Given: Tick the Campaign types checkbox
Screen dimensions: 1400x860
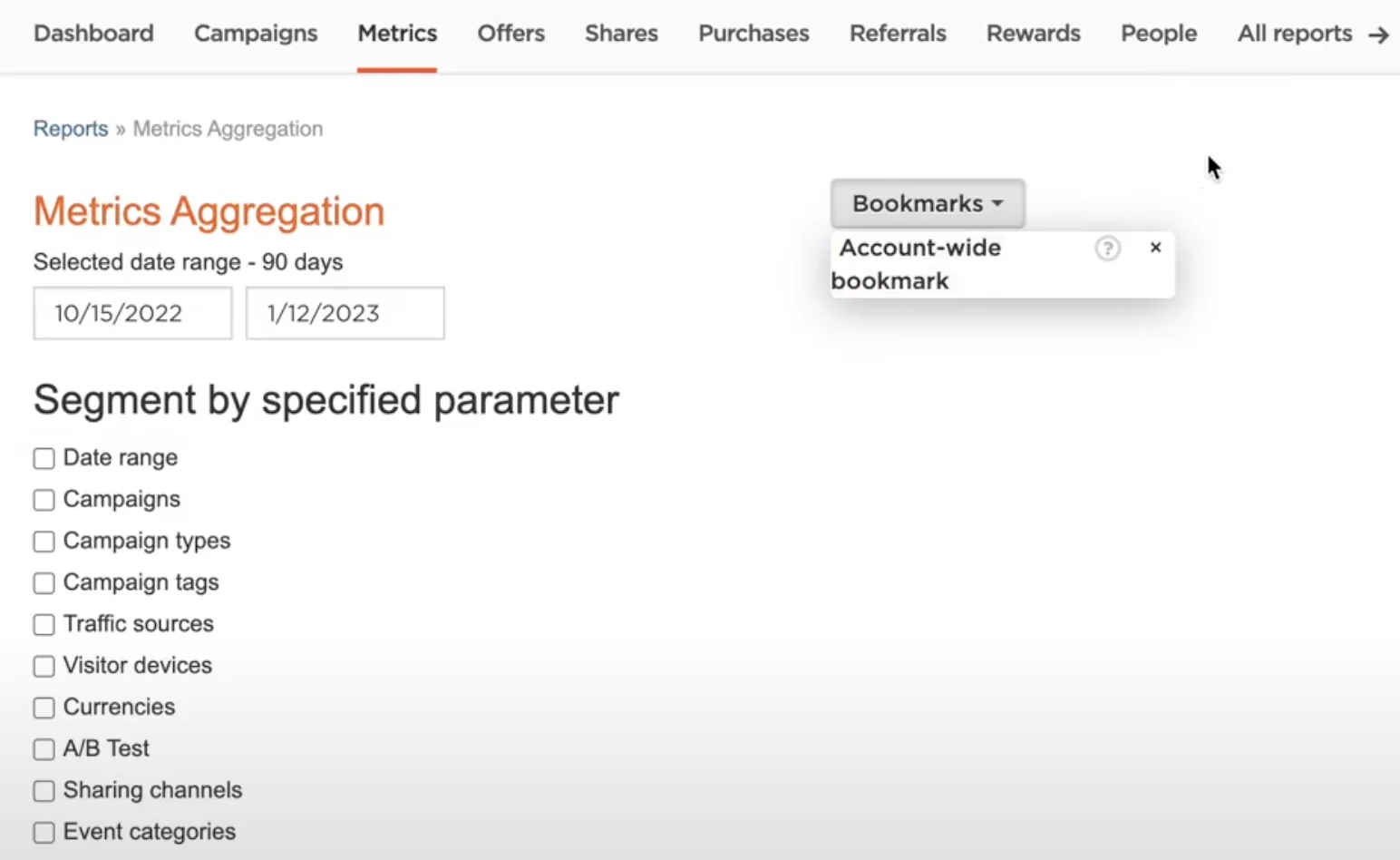Looking at the screenshot, I should [44, 542].
